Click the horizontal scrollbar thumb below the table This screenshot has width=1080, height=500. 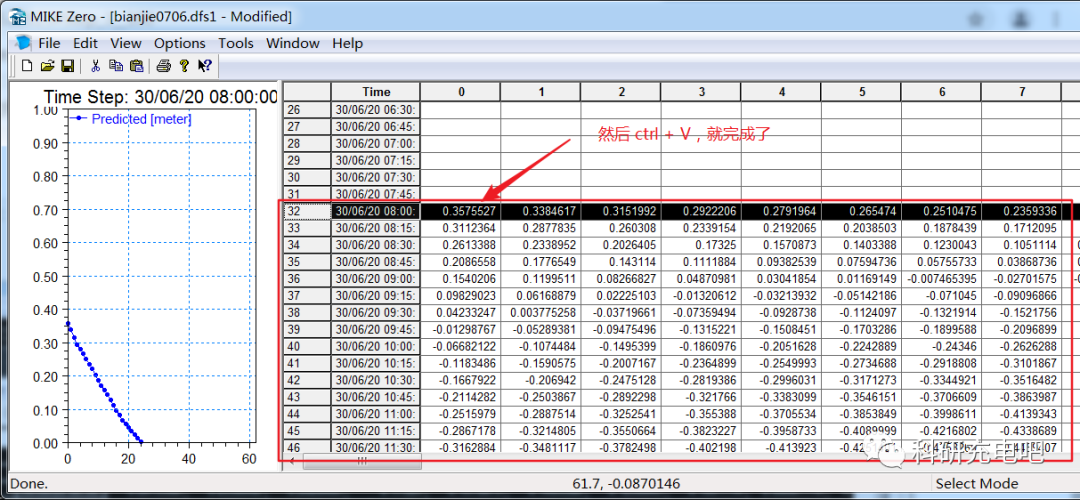click(362, 461)
